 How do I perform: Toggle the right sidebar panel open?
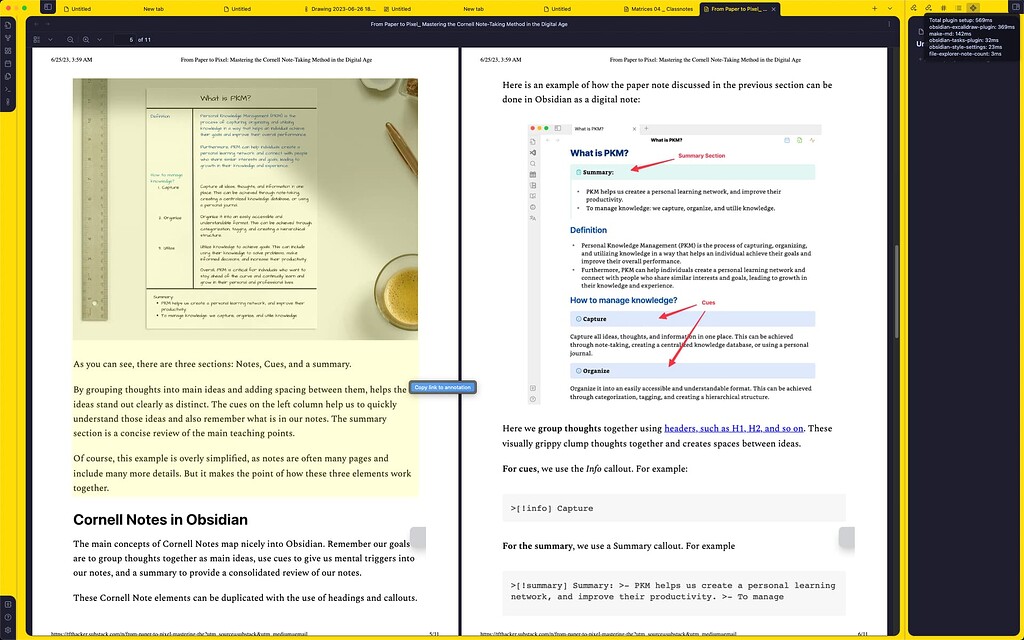1016,8
